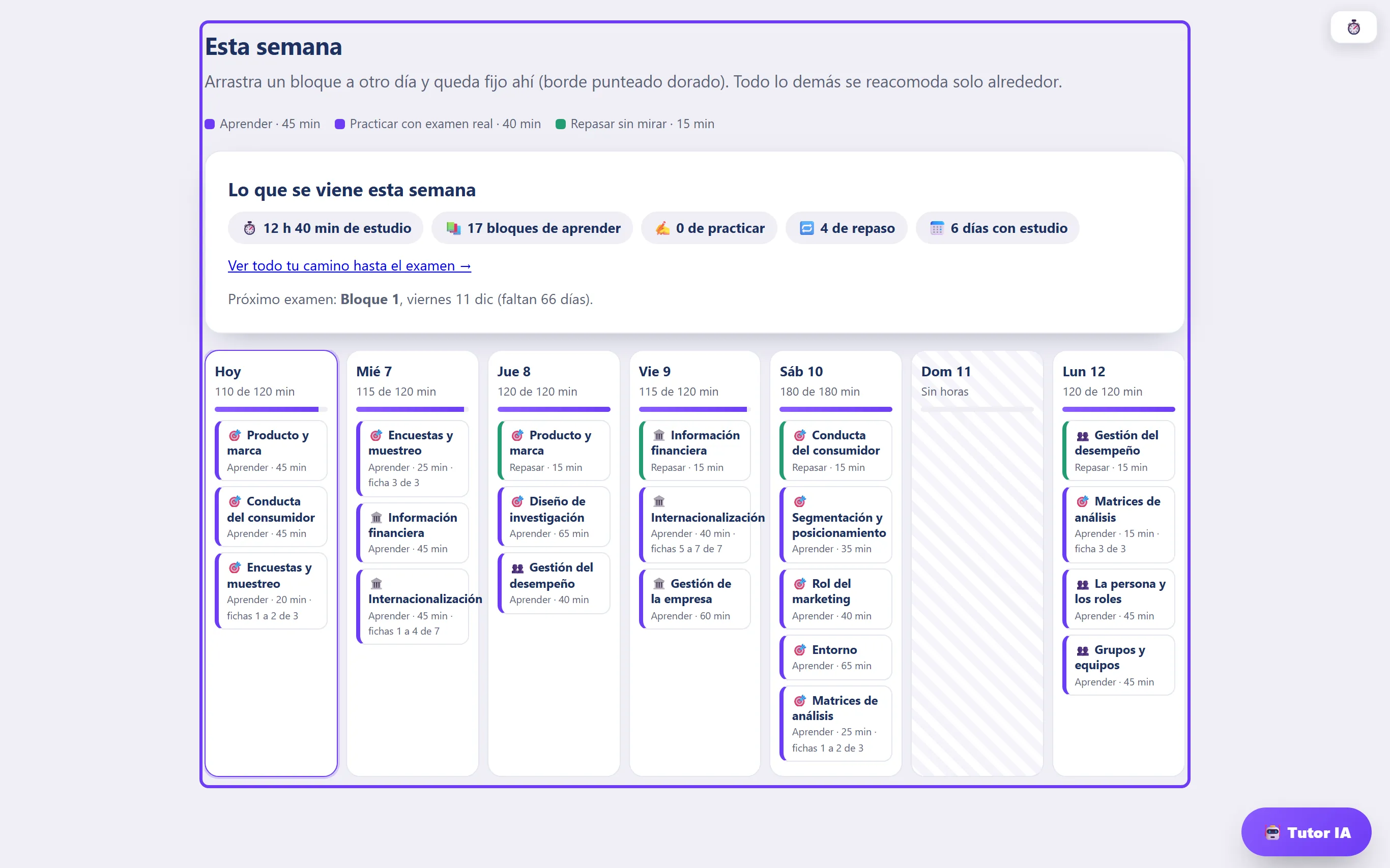This screenshot has height=868, width=1390.
Task: Click target icon on 'Segmentación y posicionamiento' block
Action: click(800, 502)
